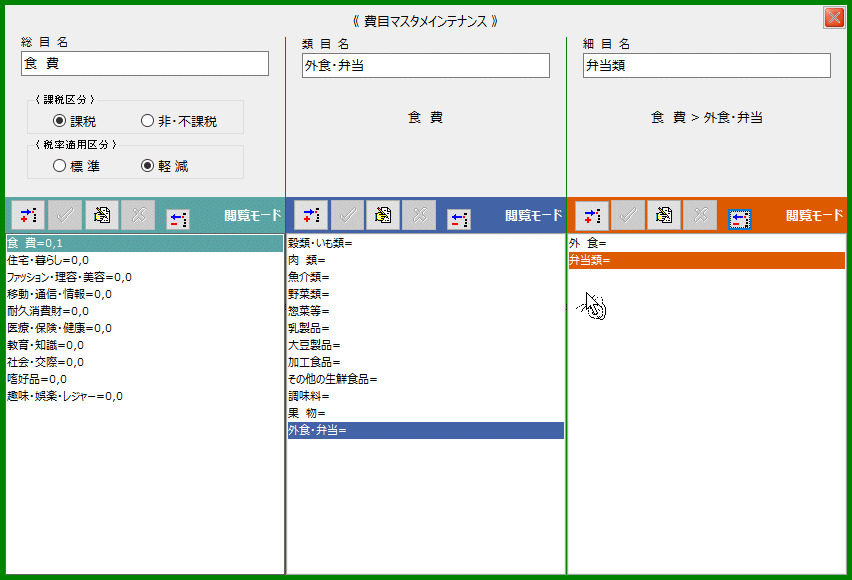Select the 趣味・娯楽・レジャー=0,0 row
Viewport: 852px width, 580px height.
pos(145,396)
